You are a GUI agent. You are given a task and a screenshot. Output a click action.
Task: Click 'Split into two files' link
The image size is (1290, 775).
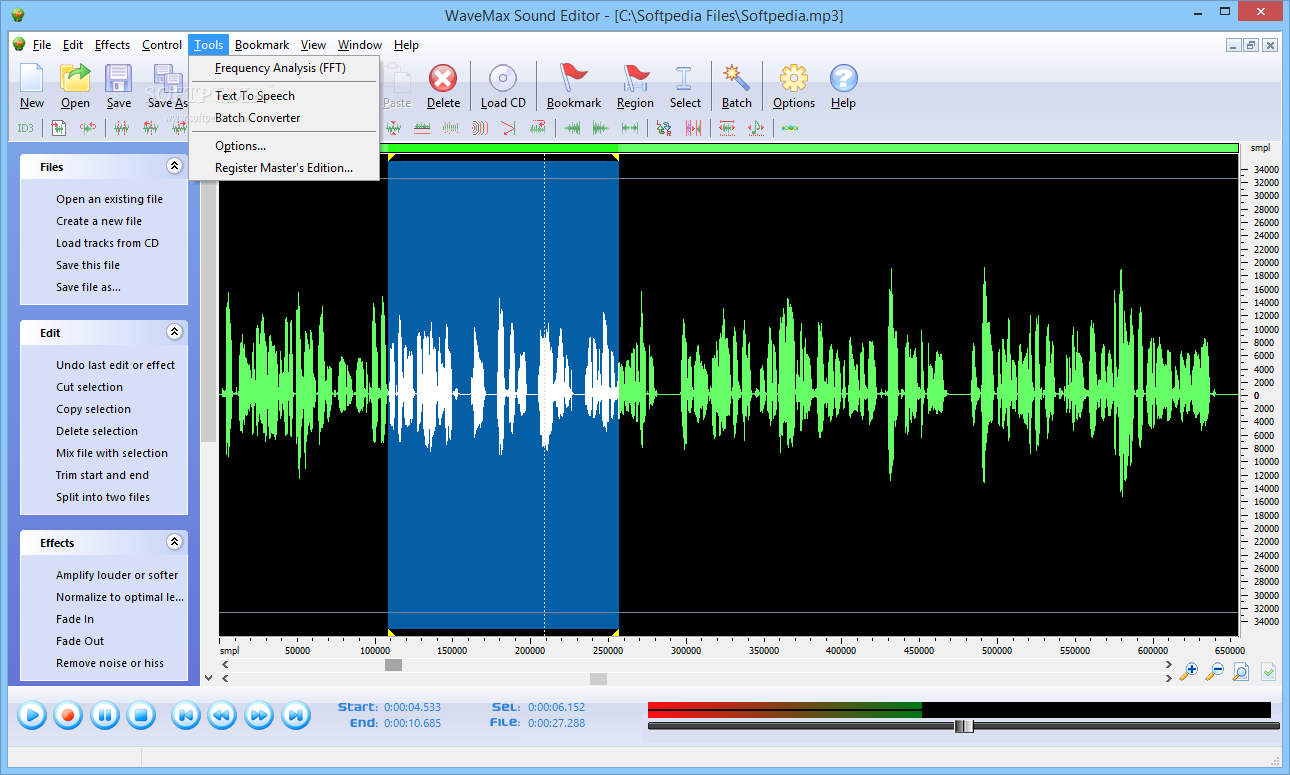pos(103,497)
